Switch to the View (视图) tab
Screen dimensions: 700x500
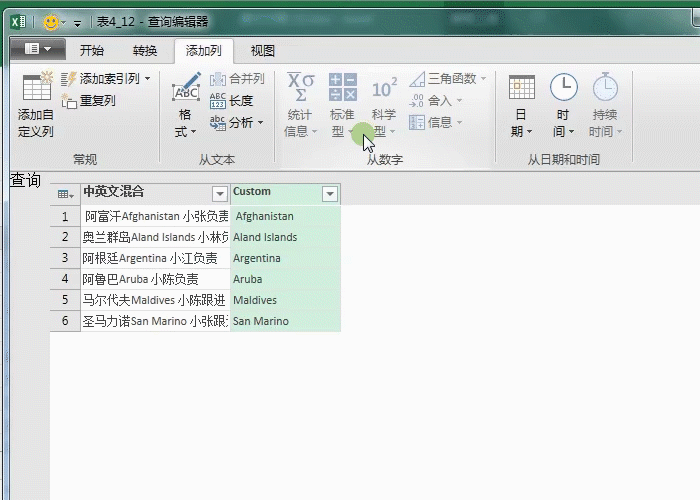tap(262, 51)
